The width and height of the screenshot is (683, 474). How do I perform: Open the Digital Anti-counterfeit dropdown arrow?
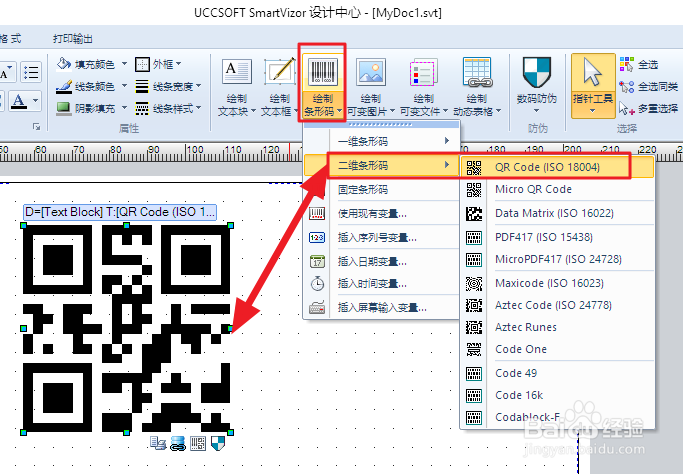[x=537, y=111]
